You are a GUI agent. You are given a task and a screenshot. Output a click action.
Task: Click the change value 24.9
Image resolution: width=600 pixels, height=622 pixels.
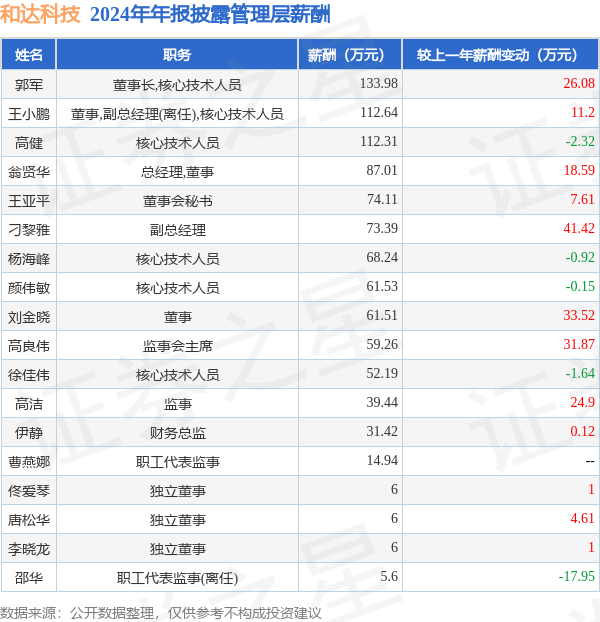click(583, 402)
